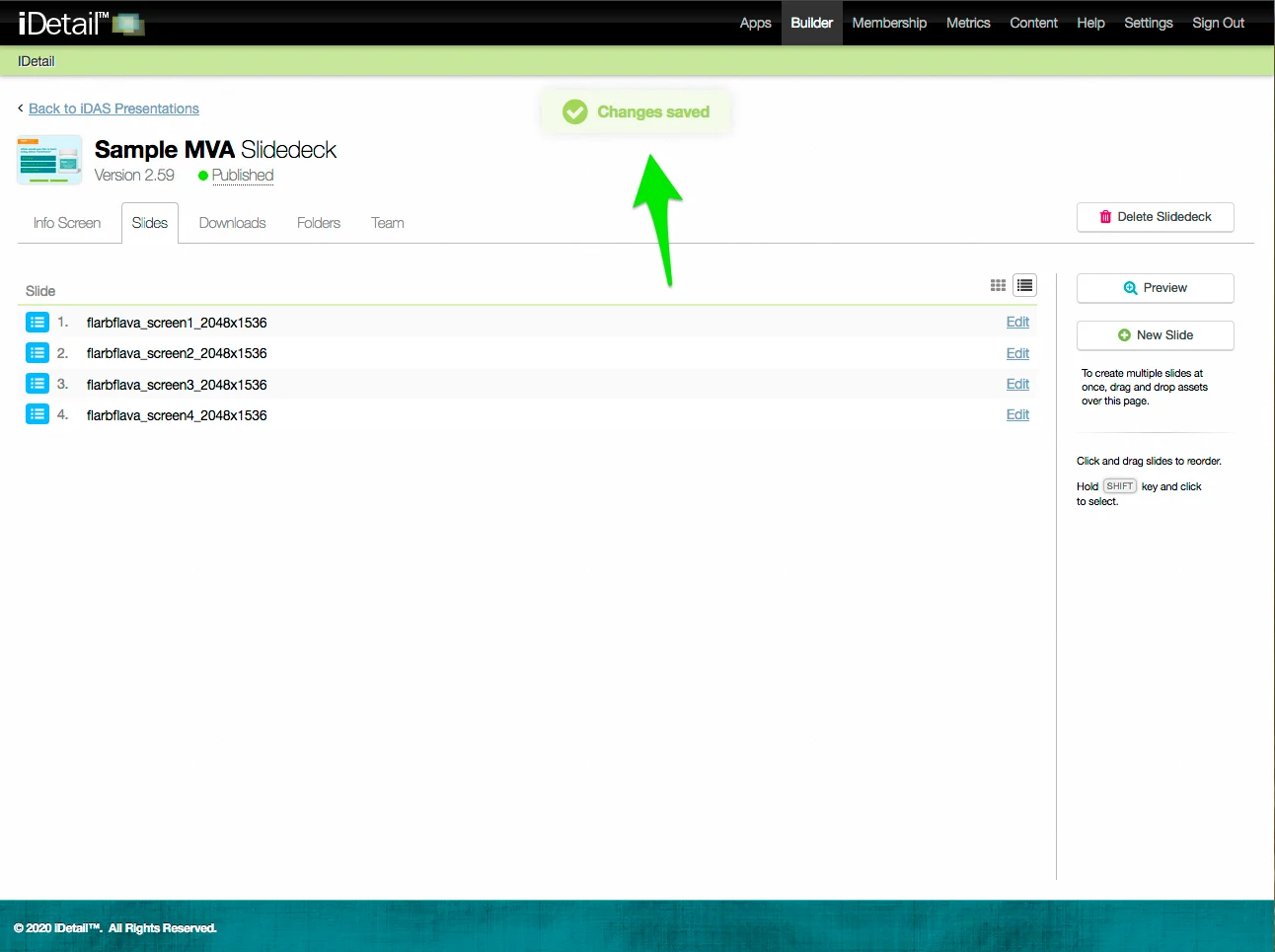The height and width of the screenshot is (952, 1275).
Task: Open the Help menu
Action: pyautogui.click(x=1090, y=23)
